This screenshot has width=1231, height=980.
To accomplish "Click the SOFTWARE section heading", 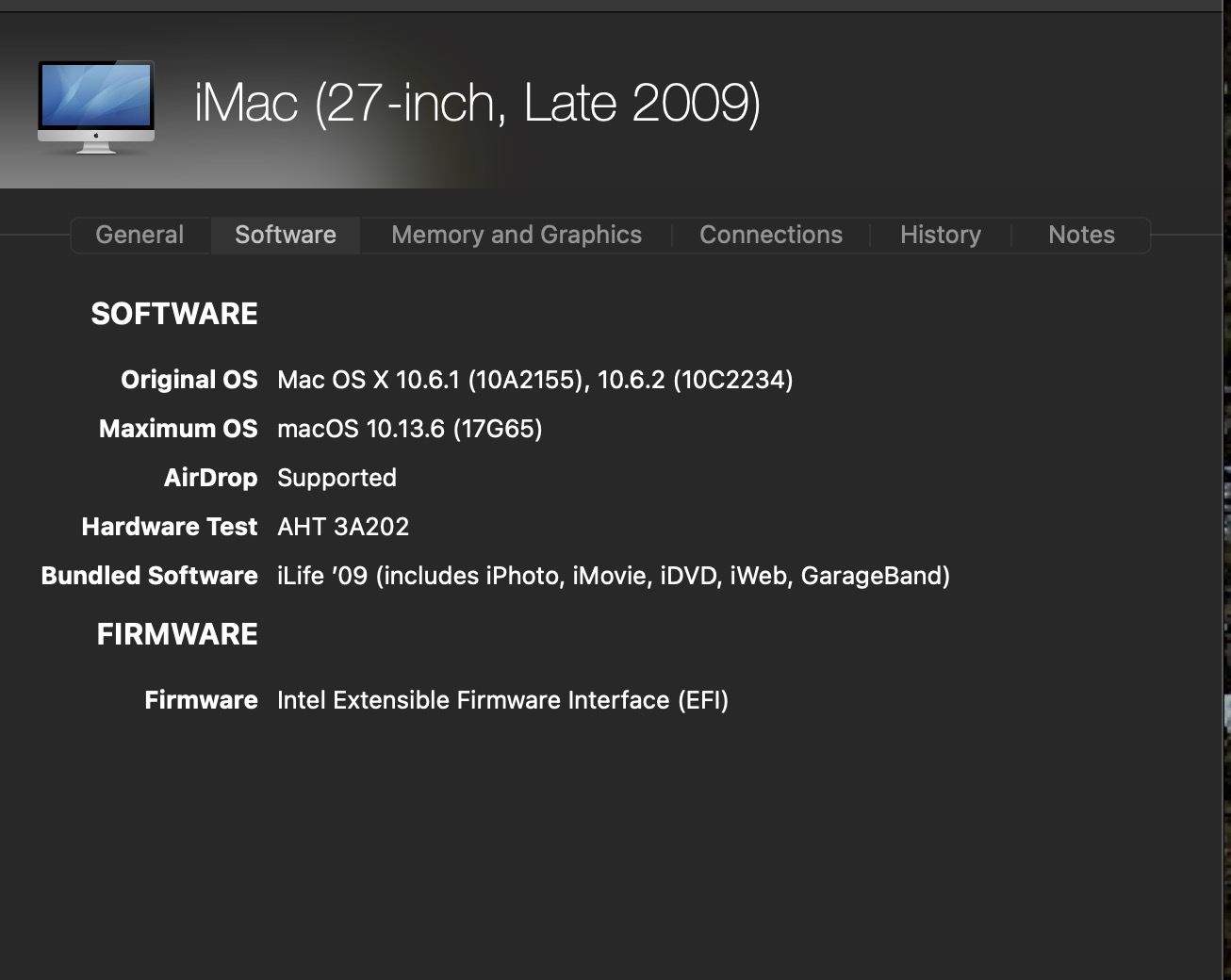I will coord(174,314).
